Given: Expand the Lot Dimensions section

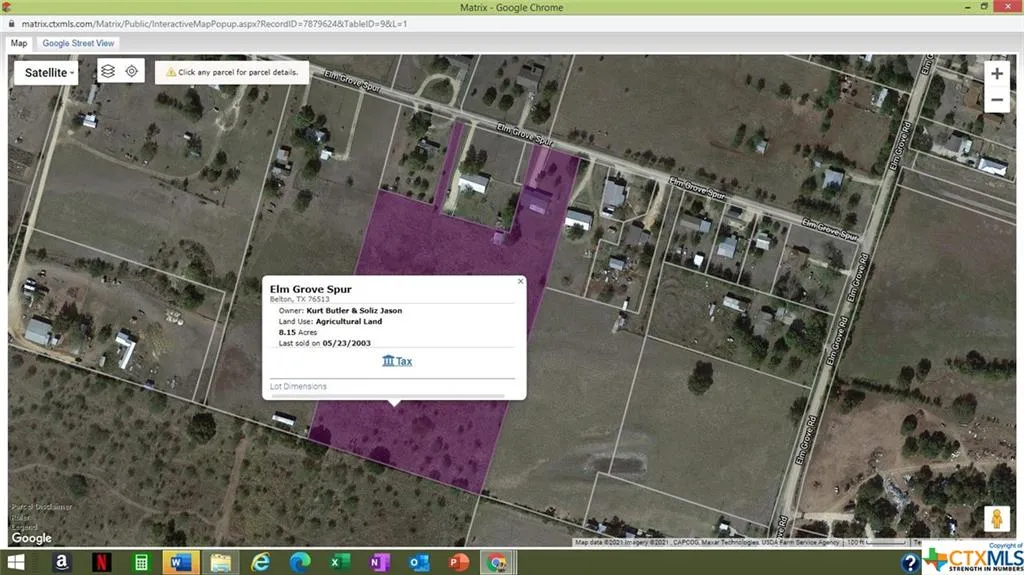Looking at the screenshot, I should (298, 386).
